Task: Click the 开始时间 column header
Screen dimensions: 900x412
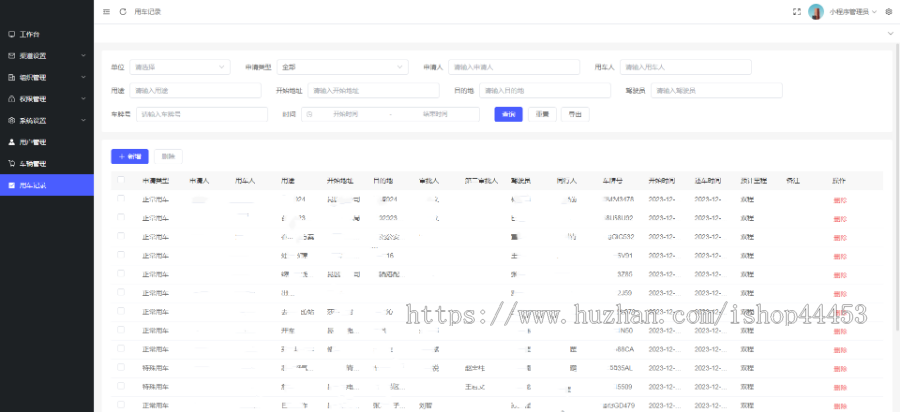Action: tap(662, 181)
